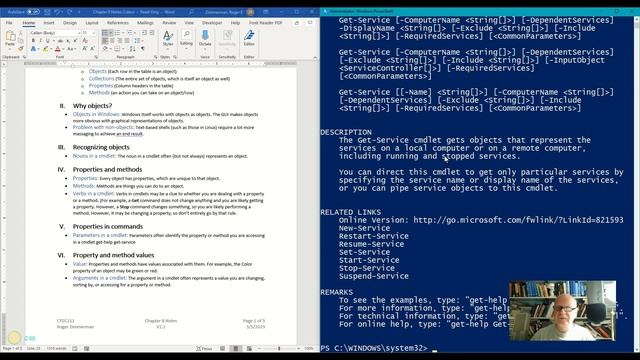This screenshot has width=640, height=360.
Task: Switch to the Mailings ribbon tab
Action: (145, 23)
